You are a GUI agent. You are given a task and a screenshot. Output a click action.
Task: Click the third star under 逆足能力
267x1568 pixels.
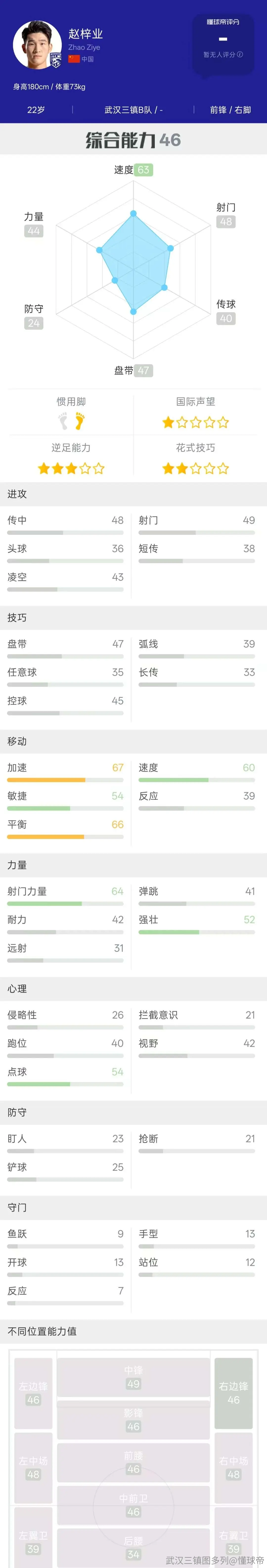tap(71, 469)
